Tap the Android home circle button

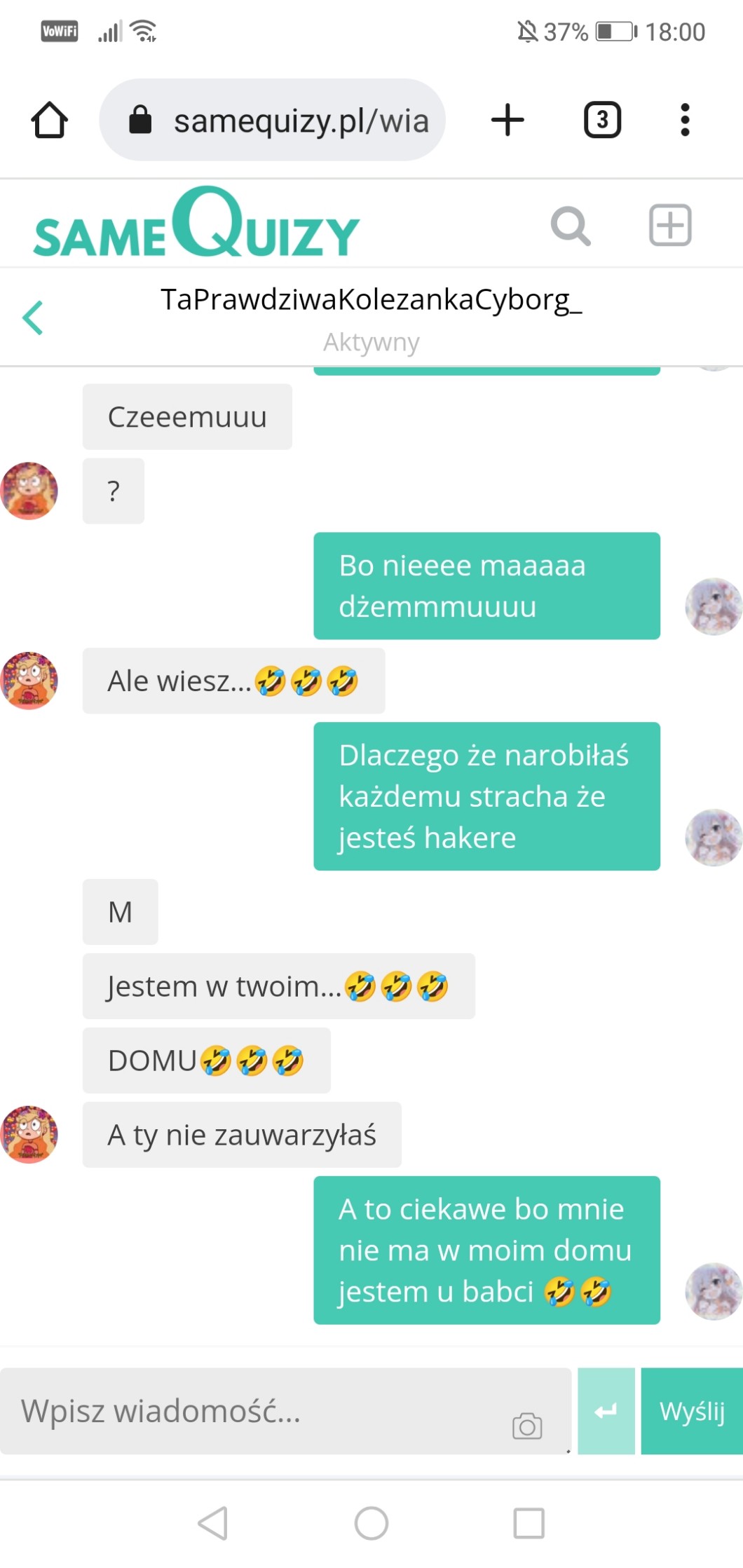(371, 1523)
